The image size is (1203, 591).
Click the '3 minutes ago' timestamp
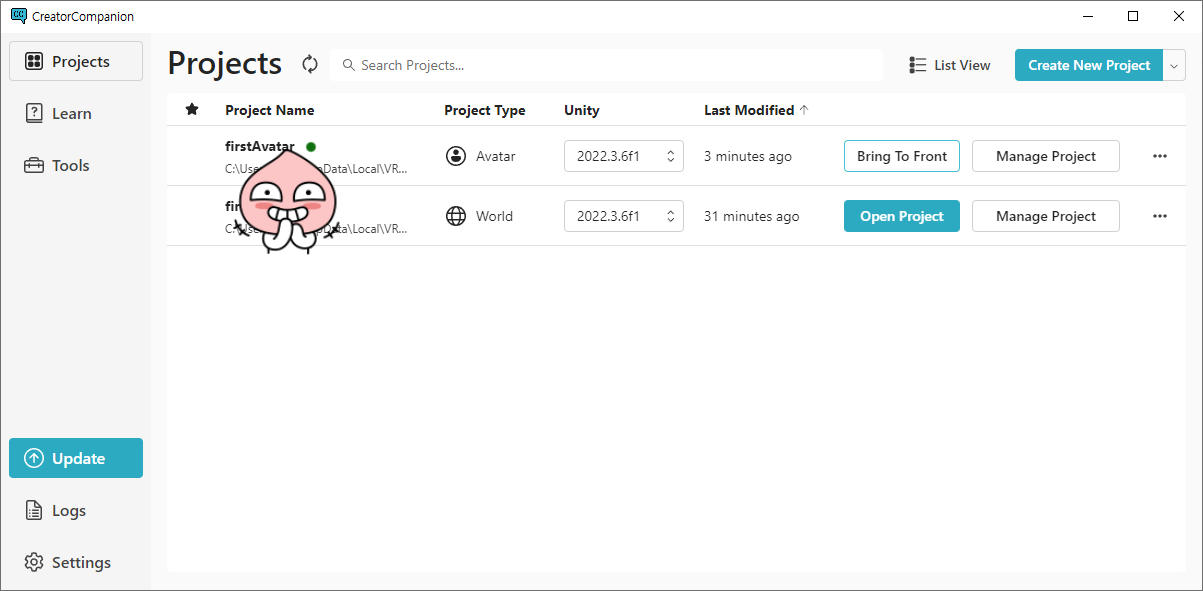pyautogui.click(x=748, y=156)
